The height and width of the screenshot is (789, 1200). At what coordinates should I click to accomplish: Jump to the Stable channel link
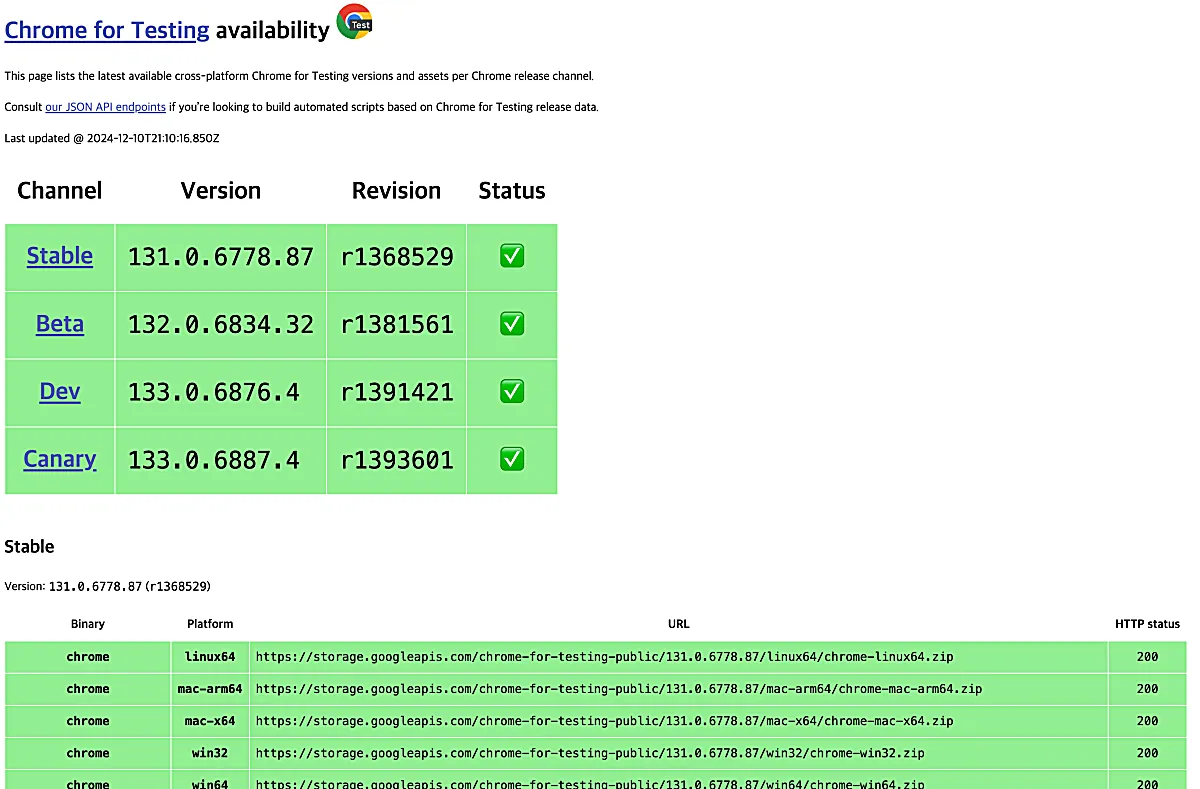click(60, 256)
